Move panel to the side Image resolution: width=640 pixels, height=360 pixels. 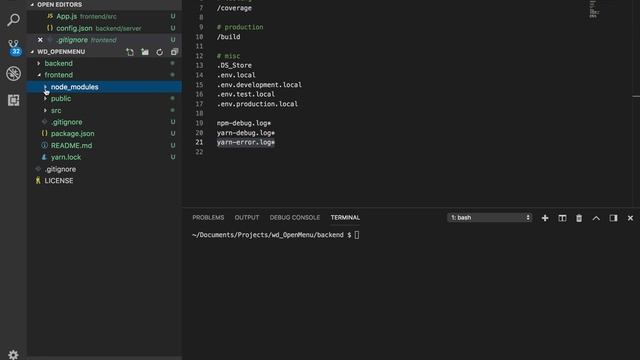[613, 218]
